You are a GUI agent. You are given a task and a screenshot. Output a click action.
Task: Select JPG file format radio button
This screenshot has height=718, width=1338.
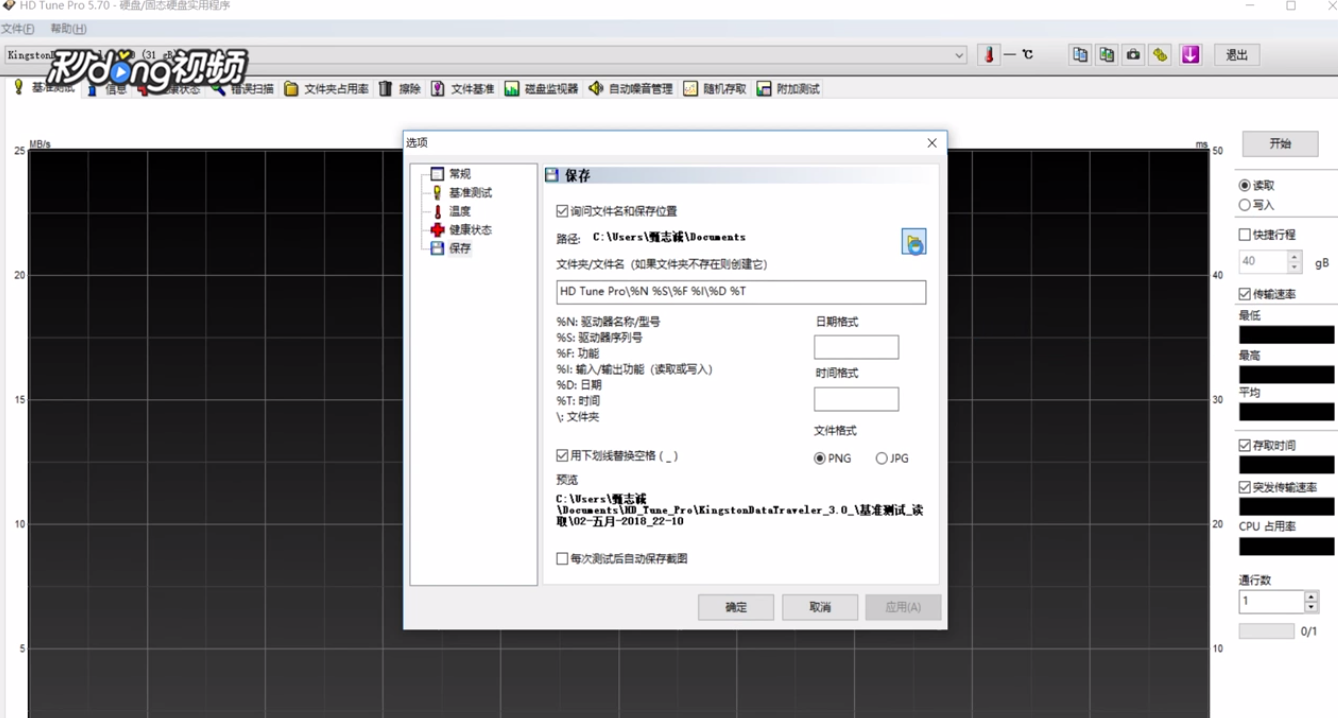pyautogui.click(x=881, y=459)
